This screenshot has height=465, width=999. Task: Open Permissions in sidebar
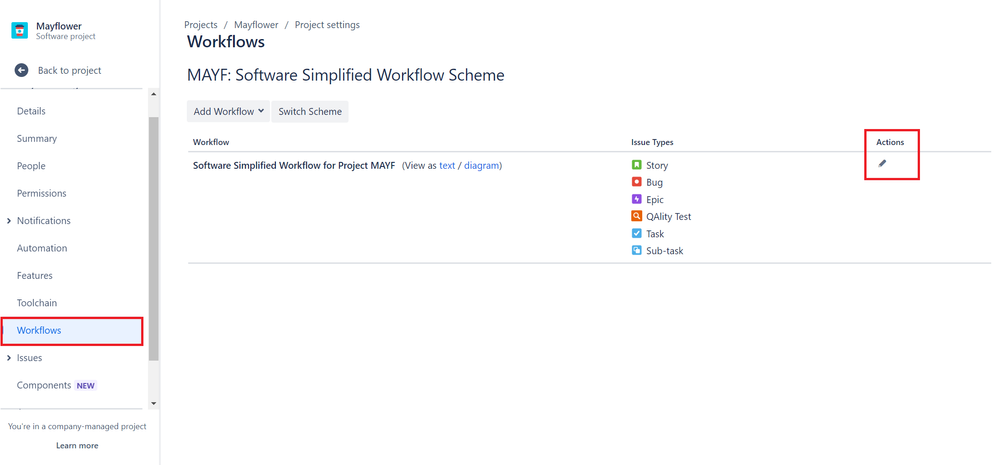[x=41, y=194]
